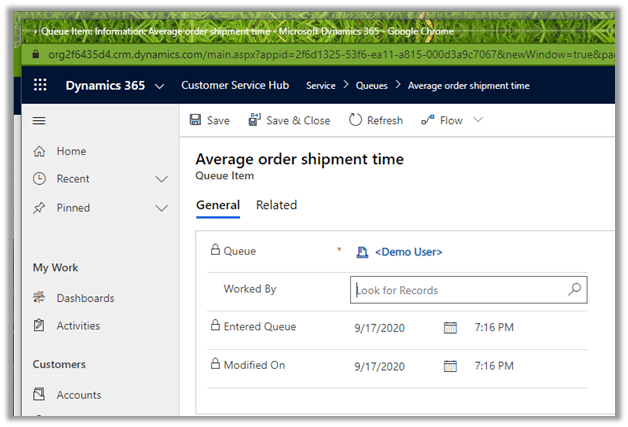Select the General tab
Image resolution: width=628 pixels, height=427 pixels.
tap(217, 205)
